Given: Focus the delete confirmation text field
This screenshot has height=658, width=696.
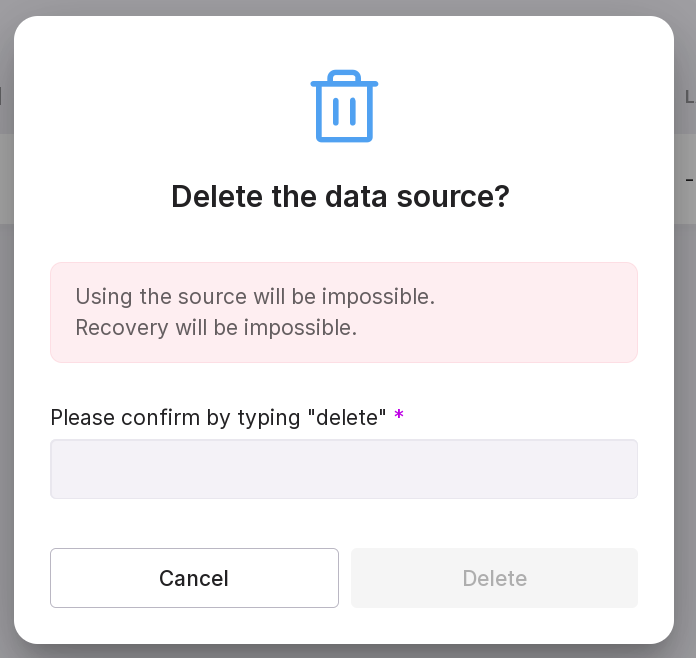Looking at the screenshot, I should tap(344, 469).
